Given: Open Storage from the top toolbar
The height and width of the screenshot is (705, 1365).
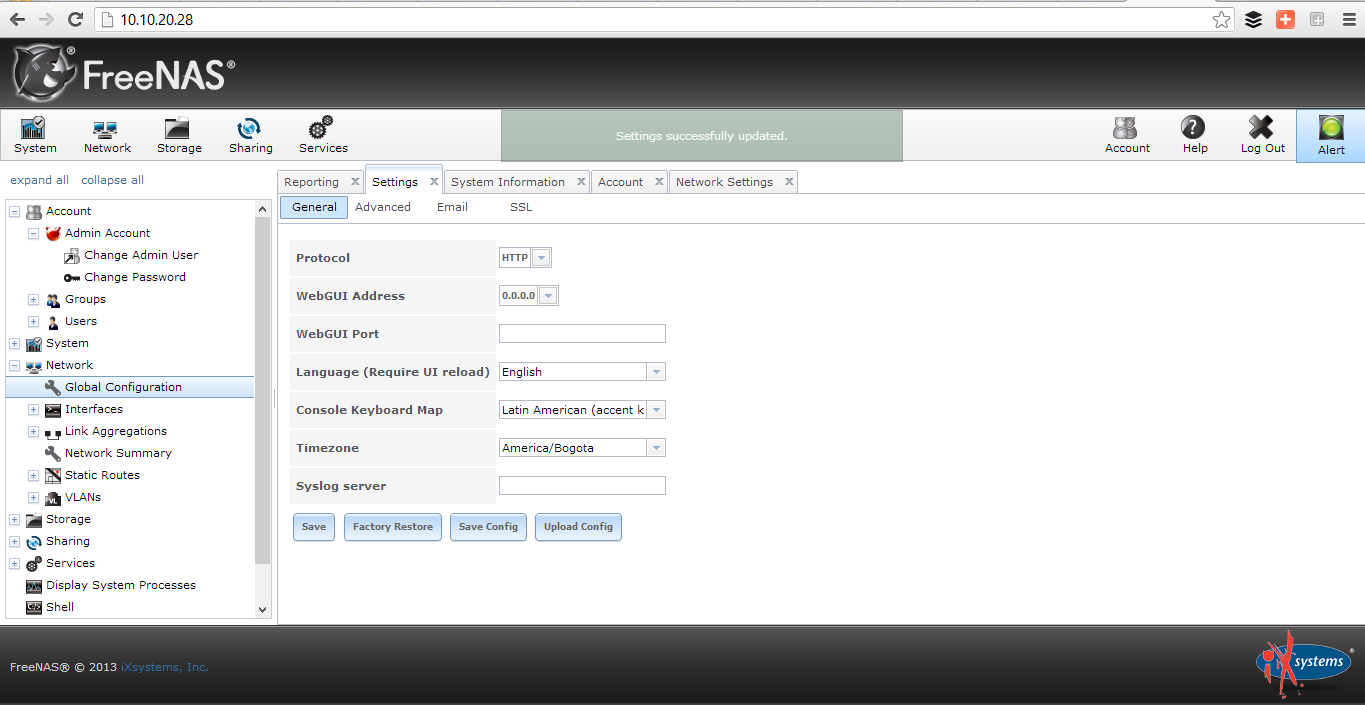Looking at the screenshot, I should click(178, 135).
